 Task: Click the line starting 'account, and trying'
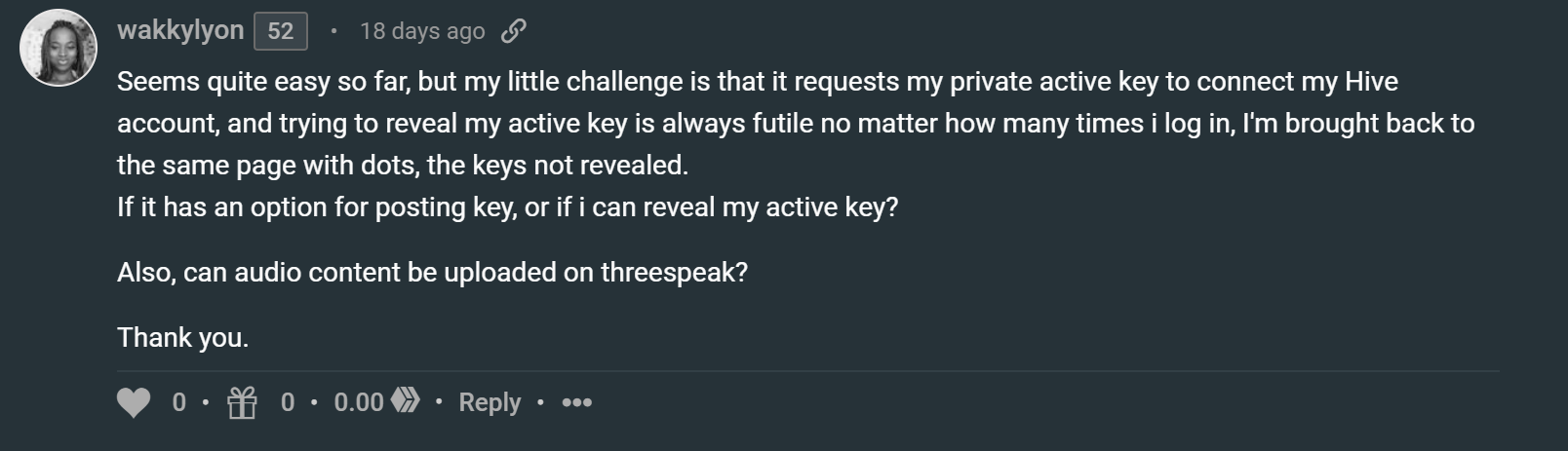796,123
